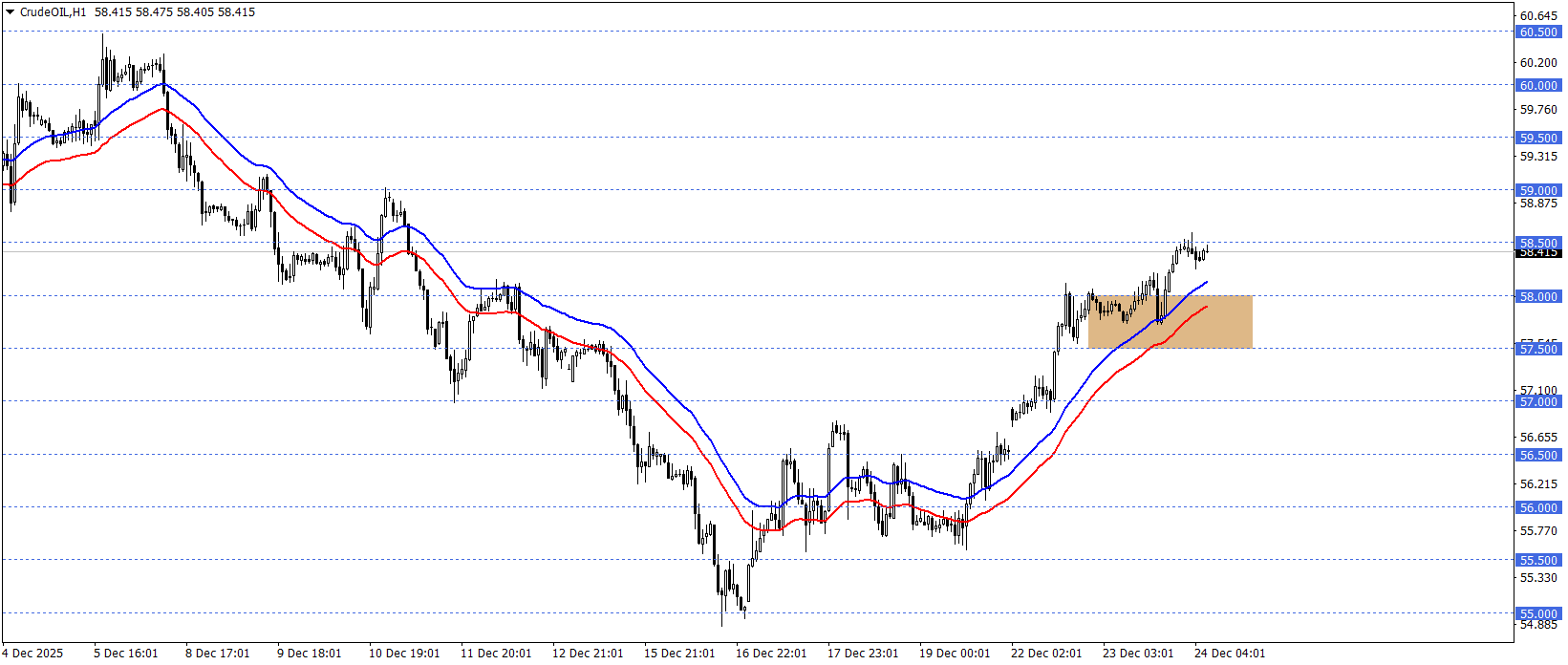
Task: Select the 24 Dec 04:01 time axis label
Action: click(1230, 654)
